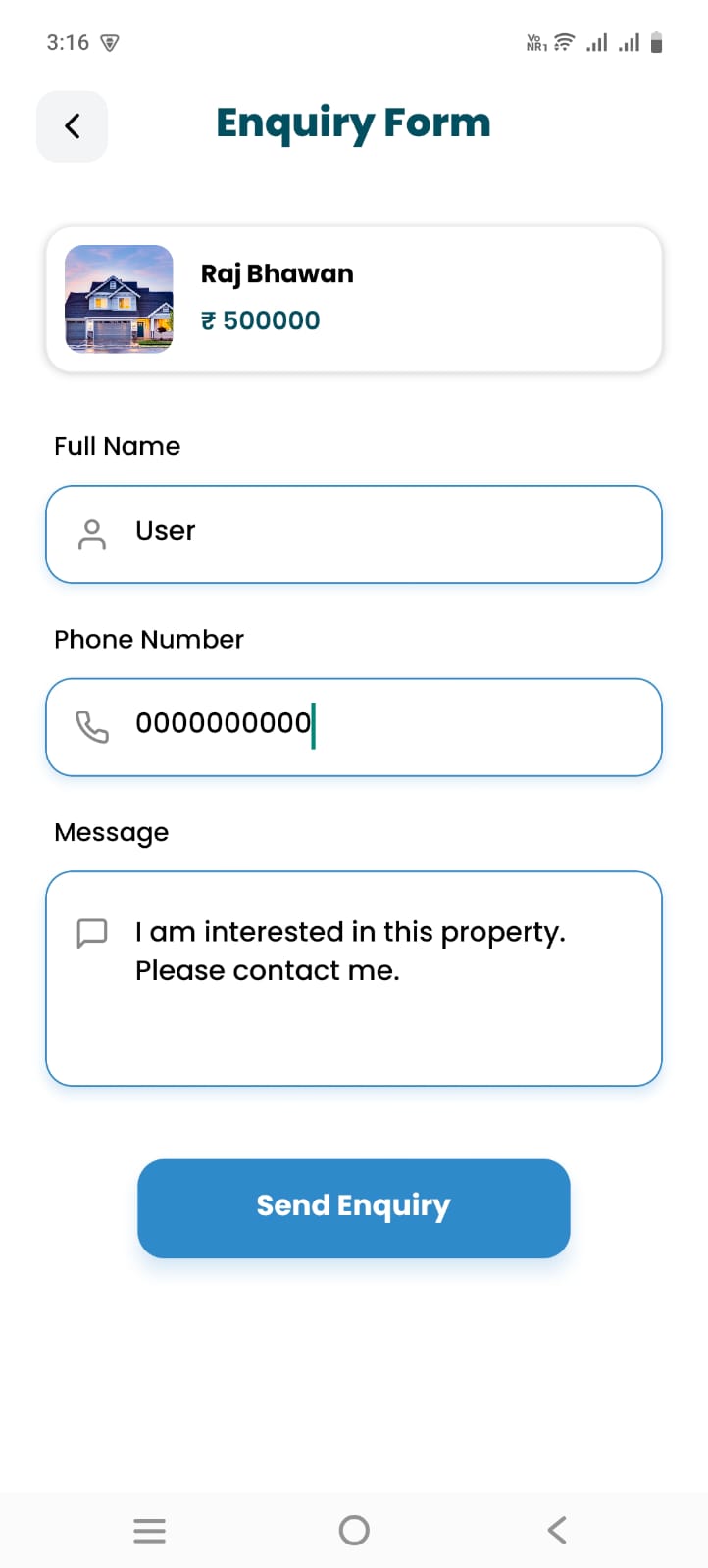The height and width of the screenshot is (1568, 708).
Task: Tap the VPN shield icon near clock
Action: click(110, 42)
